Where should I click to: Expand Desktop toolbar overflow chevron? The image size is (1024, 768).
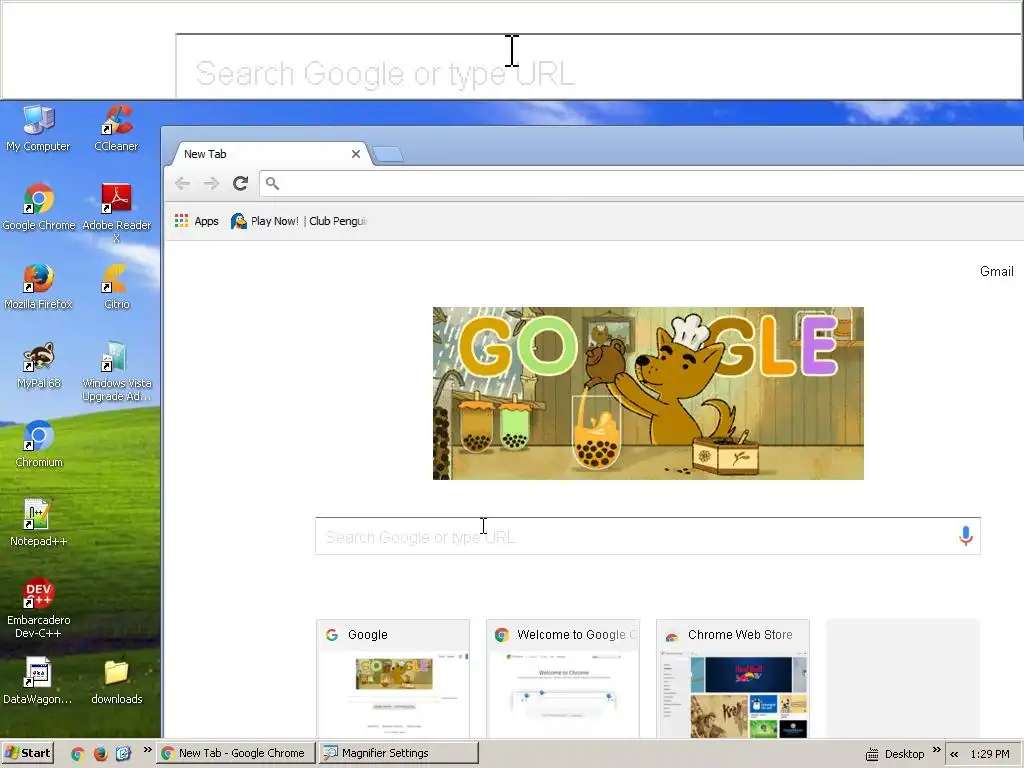tap(936, 750)
